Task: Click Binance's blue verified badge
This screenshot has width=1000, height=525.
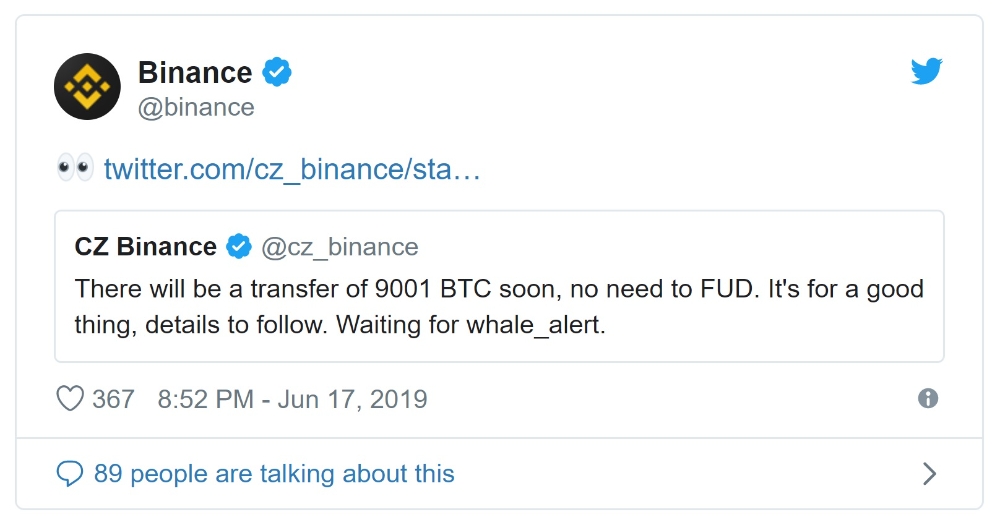Action: pos(277,71)
